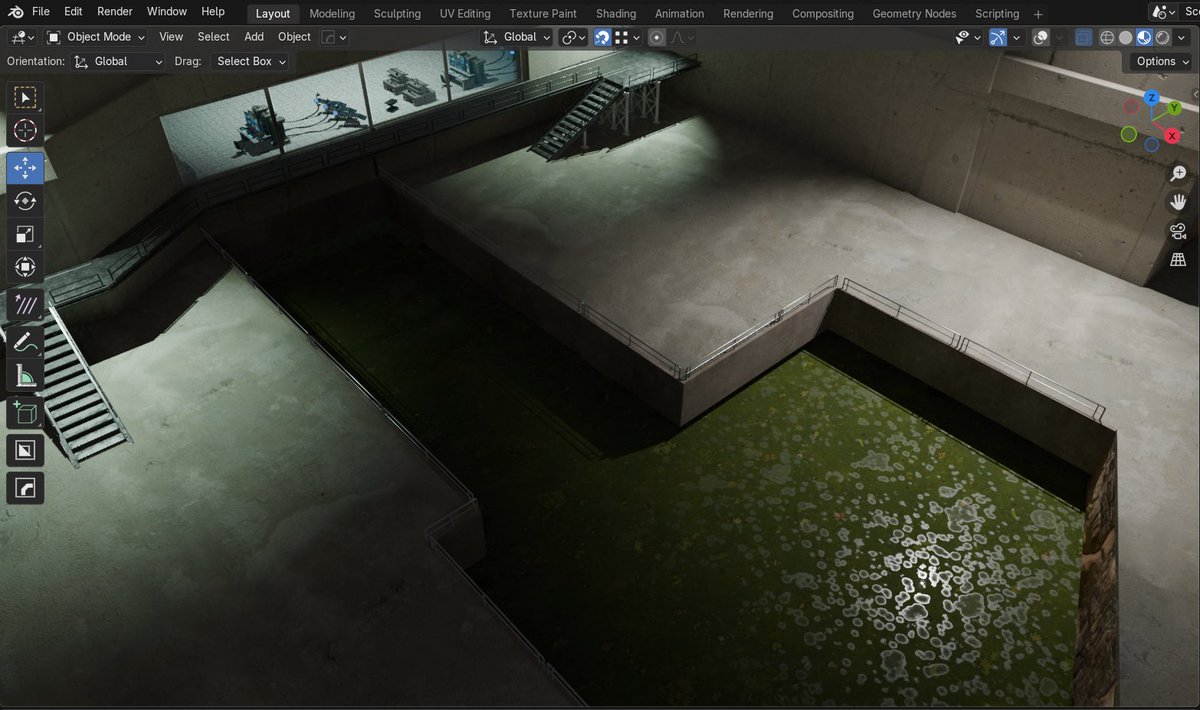Open the editor type dropdown
This screenshot has height=710, width=1200.
tap(22, 37)
